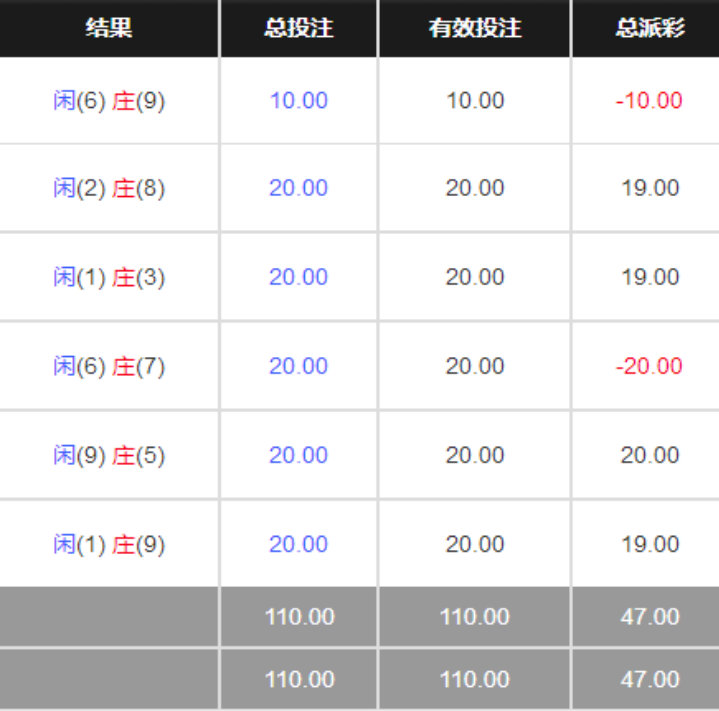Select the result cell 闲(6) 庄(9)
Screen dimensions: 719x711
[x=109, y=100]
